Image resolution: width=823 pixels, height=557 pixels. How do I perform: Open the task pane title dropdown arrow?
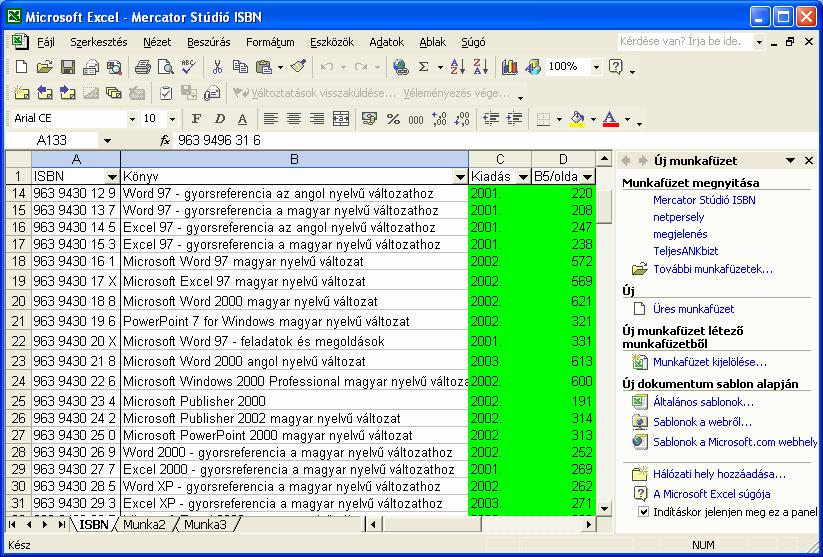coord(790,161)
